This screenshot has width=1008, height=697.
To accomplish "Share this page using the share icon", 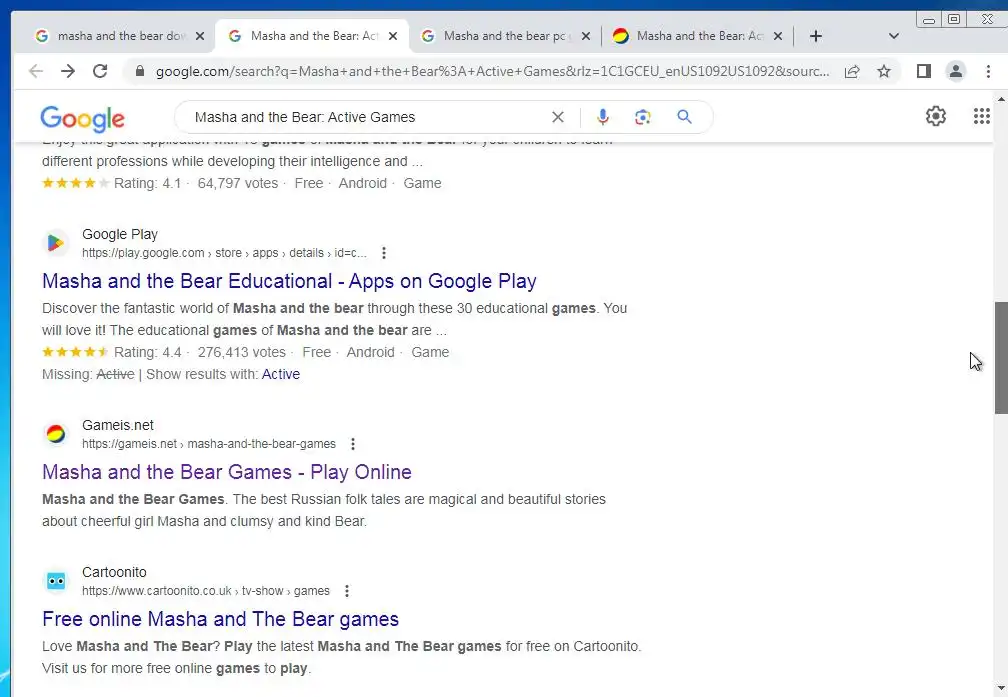I will click(852, 71).
